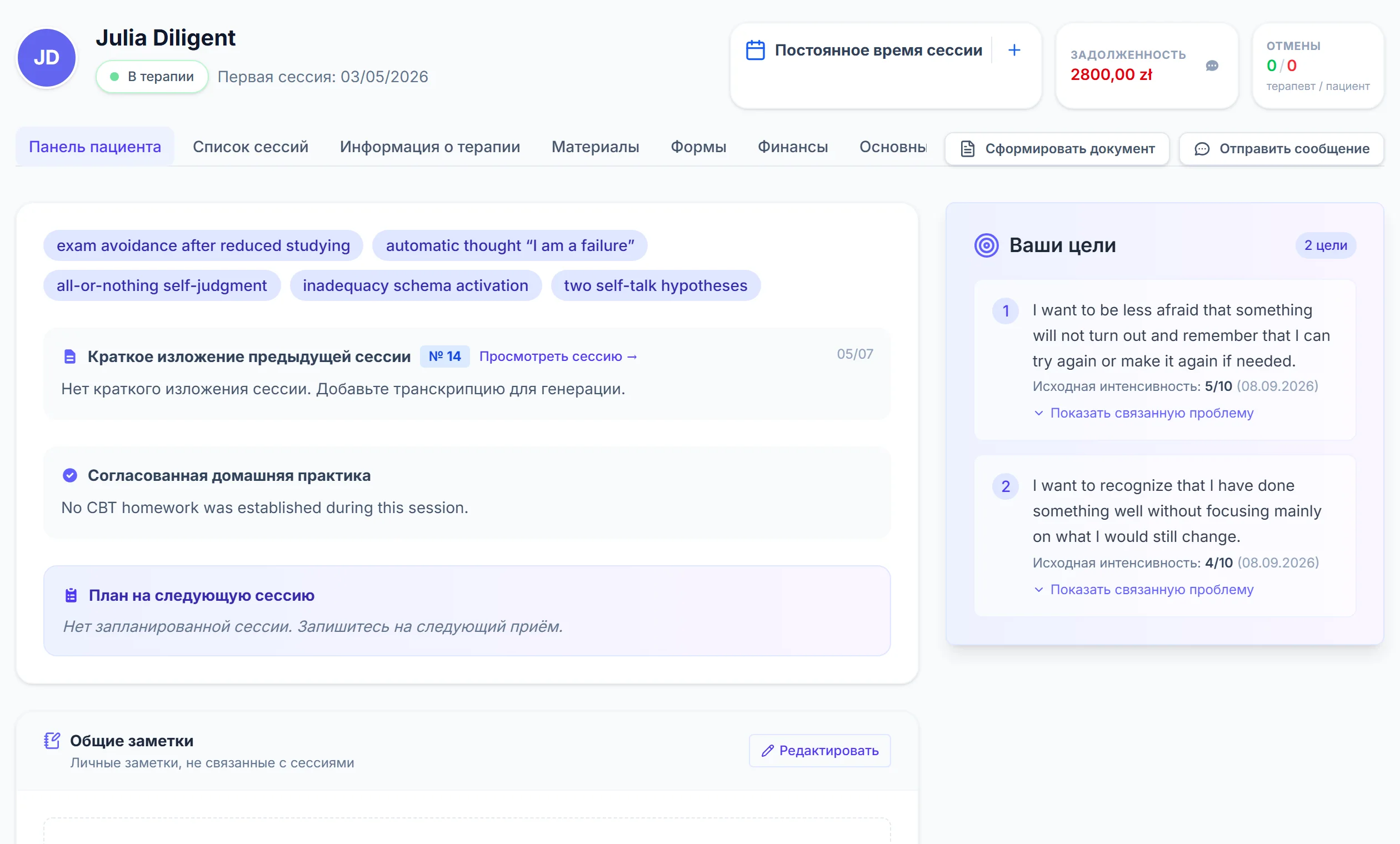
Task: Select the inadequacy schema activation tag
Action: click(416, 285)
